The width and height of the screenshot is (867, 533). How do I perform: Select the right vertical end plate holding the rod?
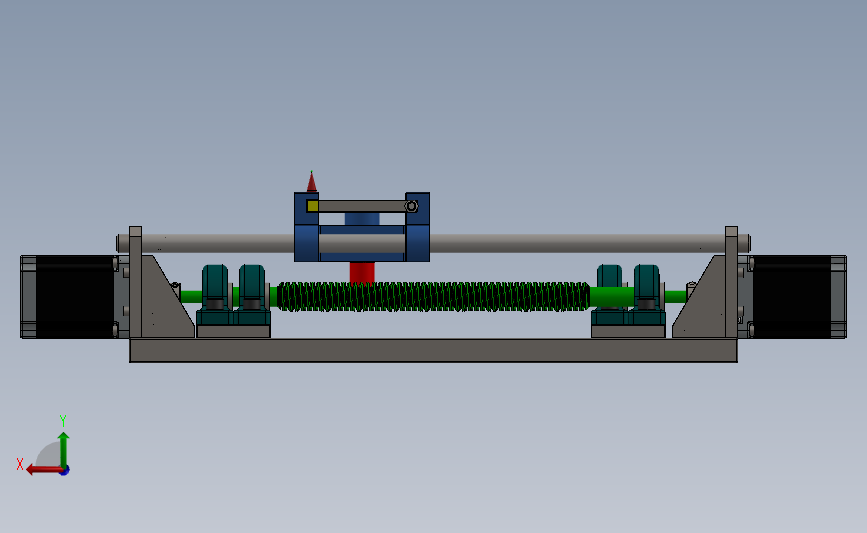pyautogui.click(x=732, y=282)
